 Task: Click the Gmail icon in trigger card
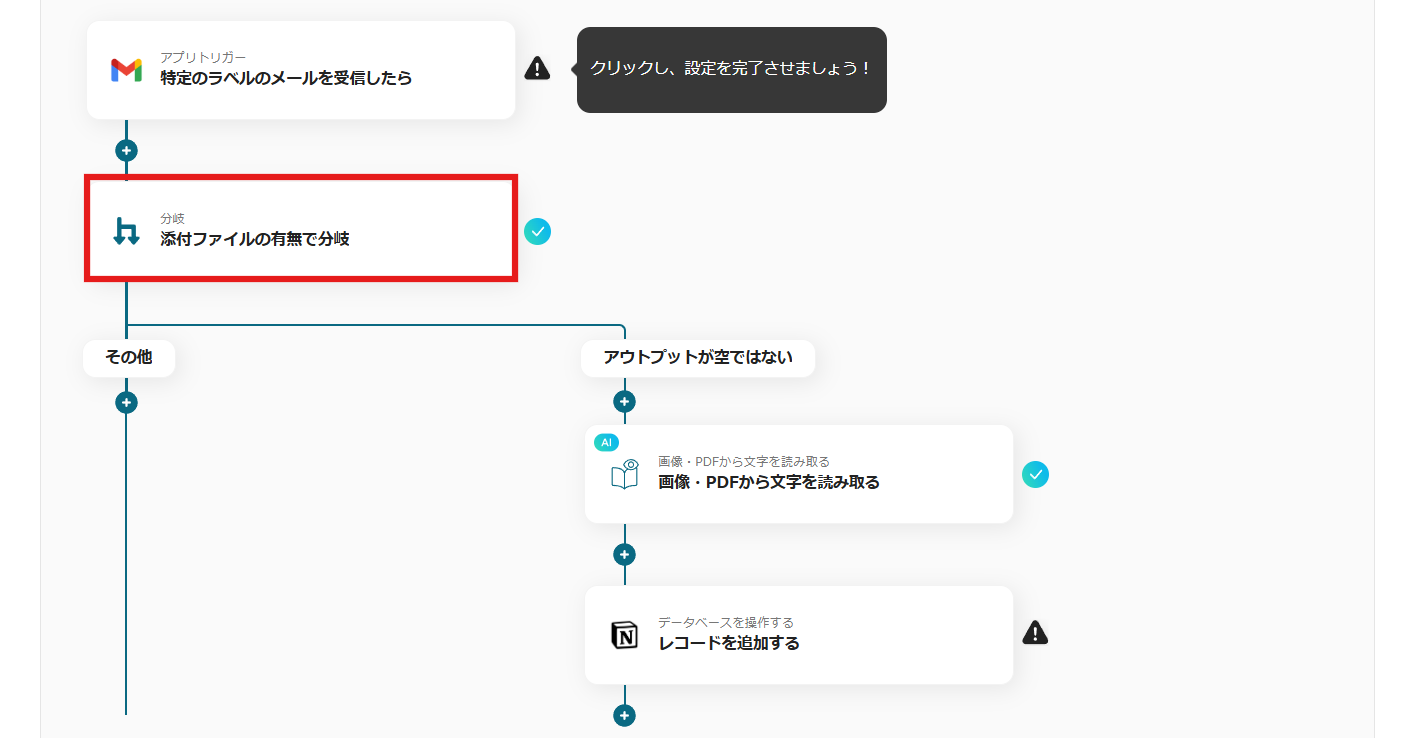[126, 70]
